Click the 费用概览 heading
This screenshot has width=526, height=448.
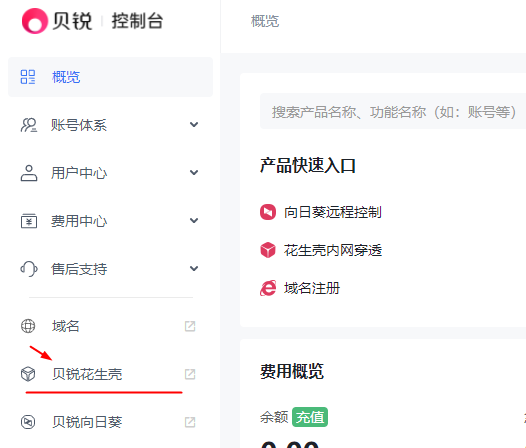click(292, 371)
